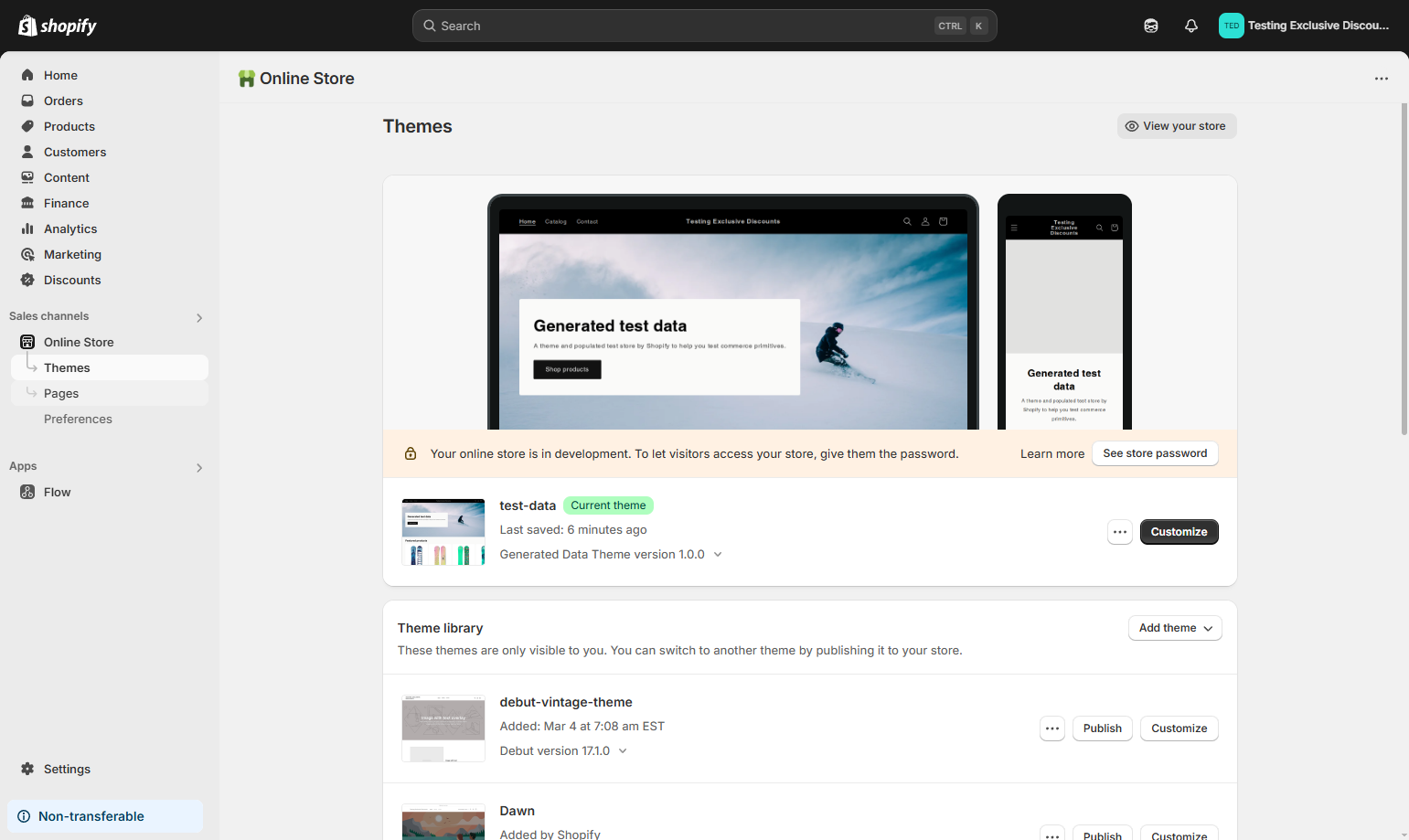Image resolution: width=1409 pixels, height=840 pixels.
Task: Click the Flow app icon
Action: [x=27, y=492]
